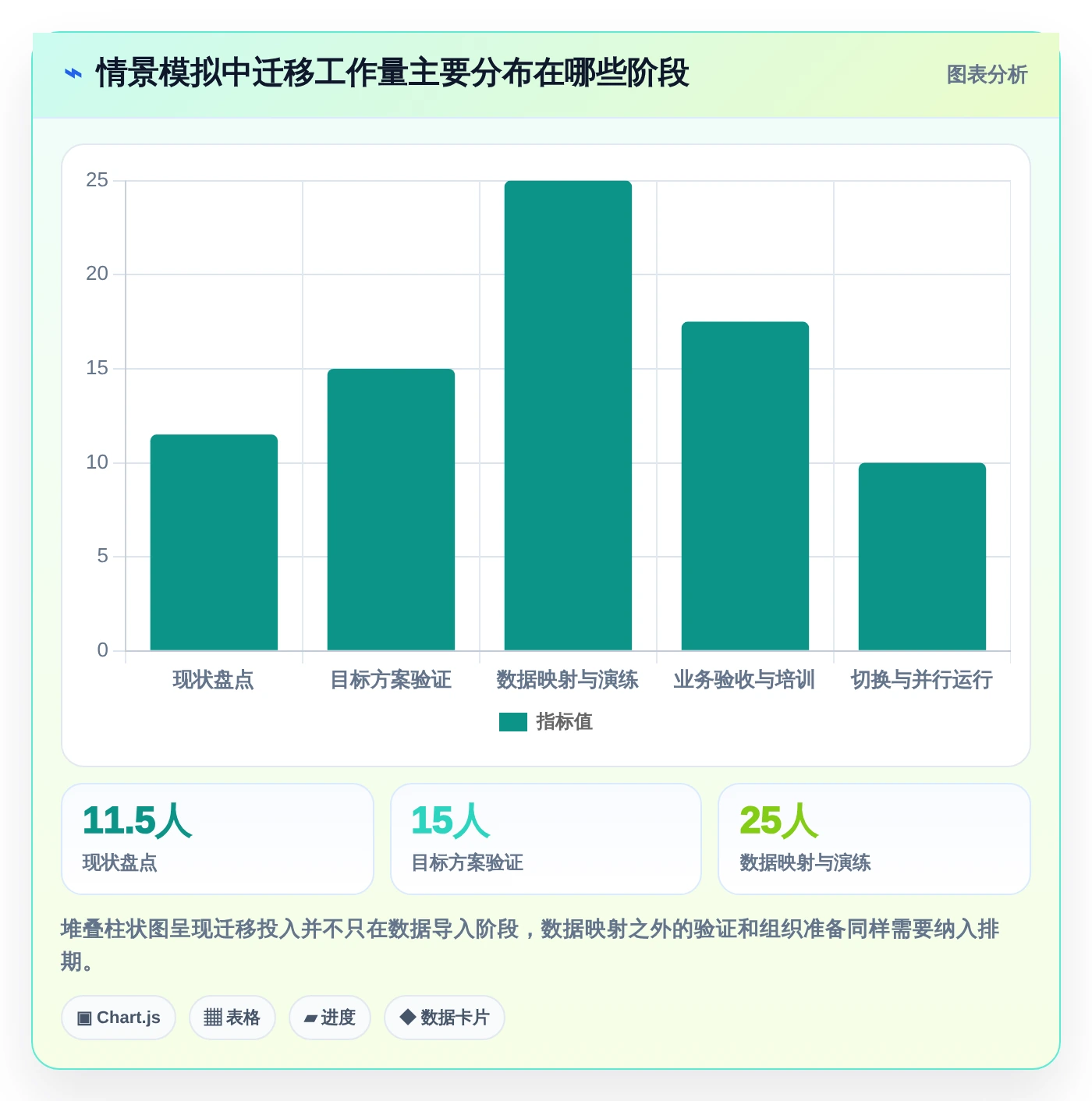Toggle the 指标值 legend color swatch
Screen dimensions: 1092x1101
tap(513, 722)
